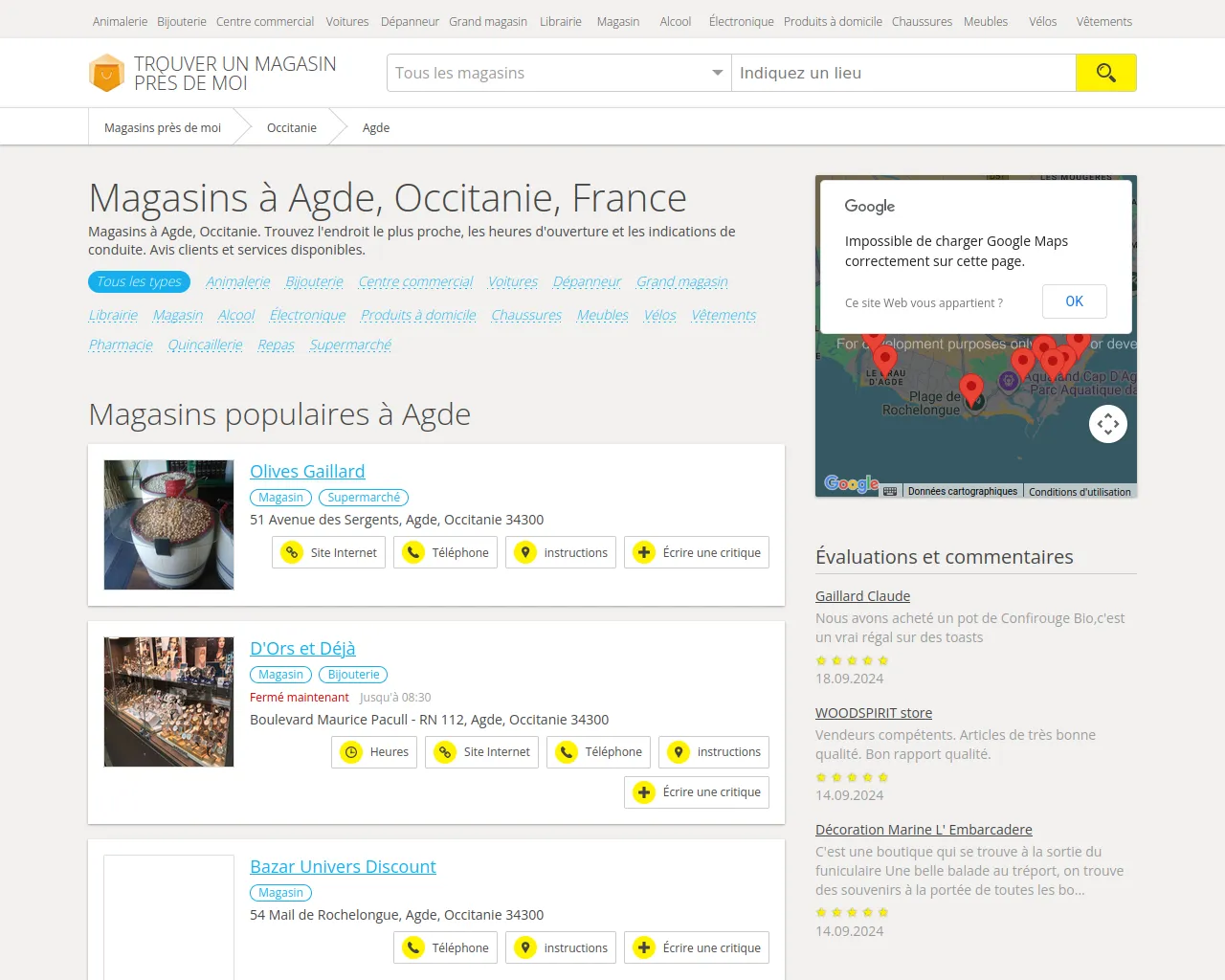Open the map keyboard shortcuts icon

pos(890,491)
